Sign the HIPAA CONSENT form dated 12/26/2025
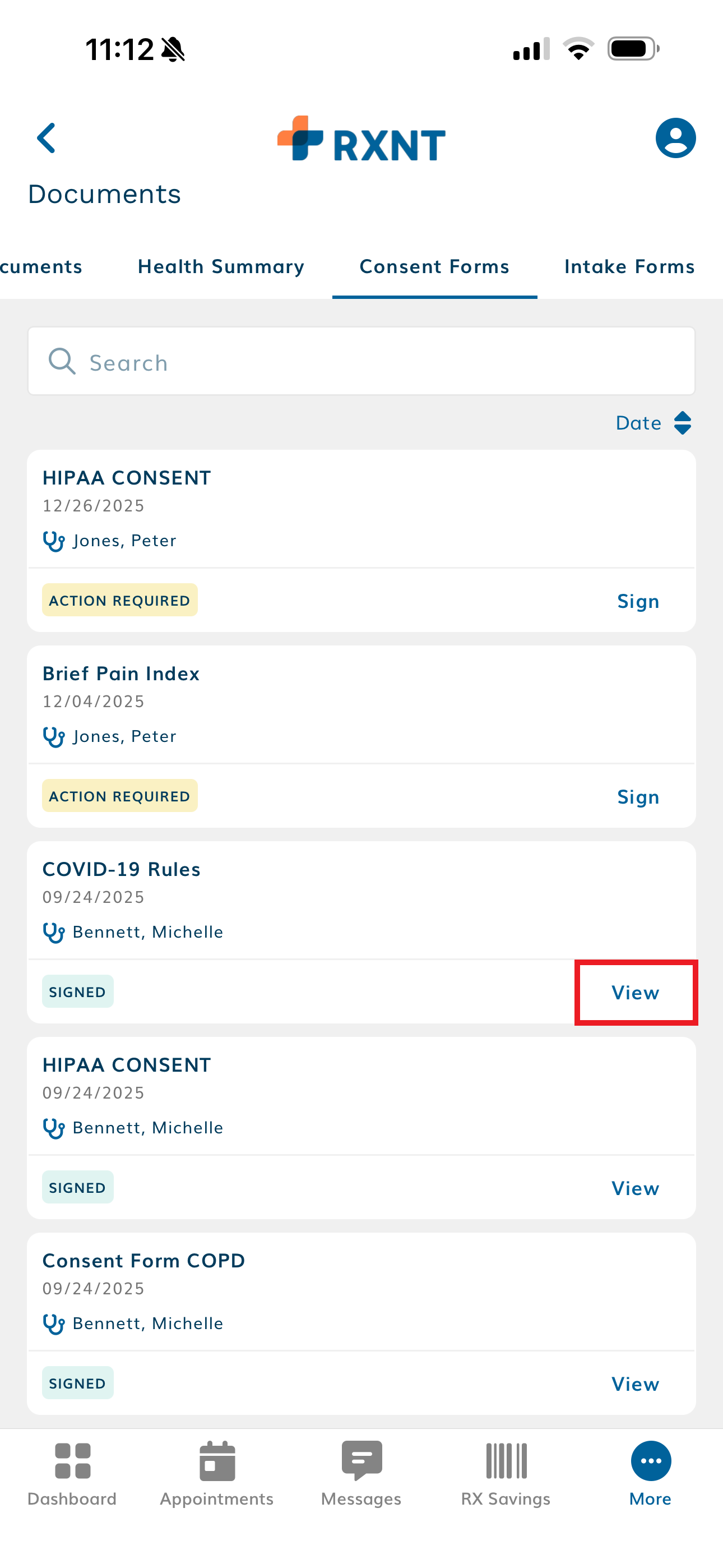The width and height of the screenshot is (723, 1568). (638, 601)
